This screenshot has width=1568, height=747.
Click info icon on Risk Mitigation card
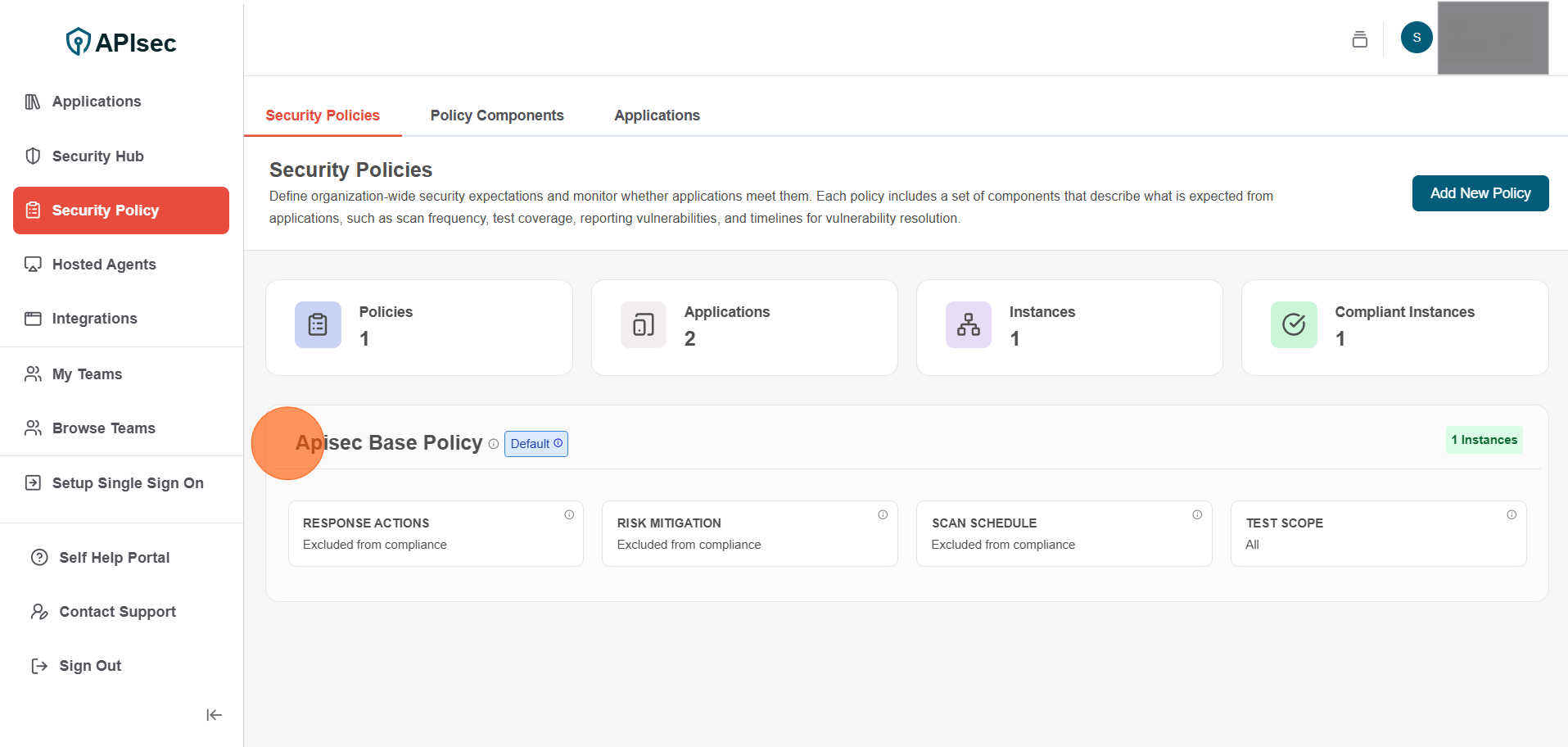[883, 514]
